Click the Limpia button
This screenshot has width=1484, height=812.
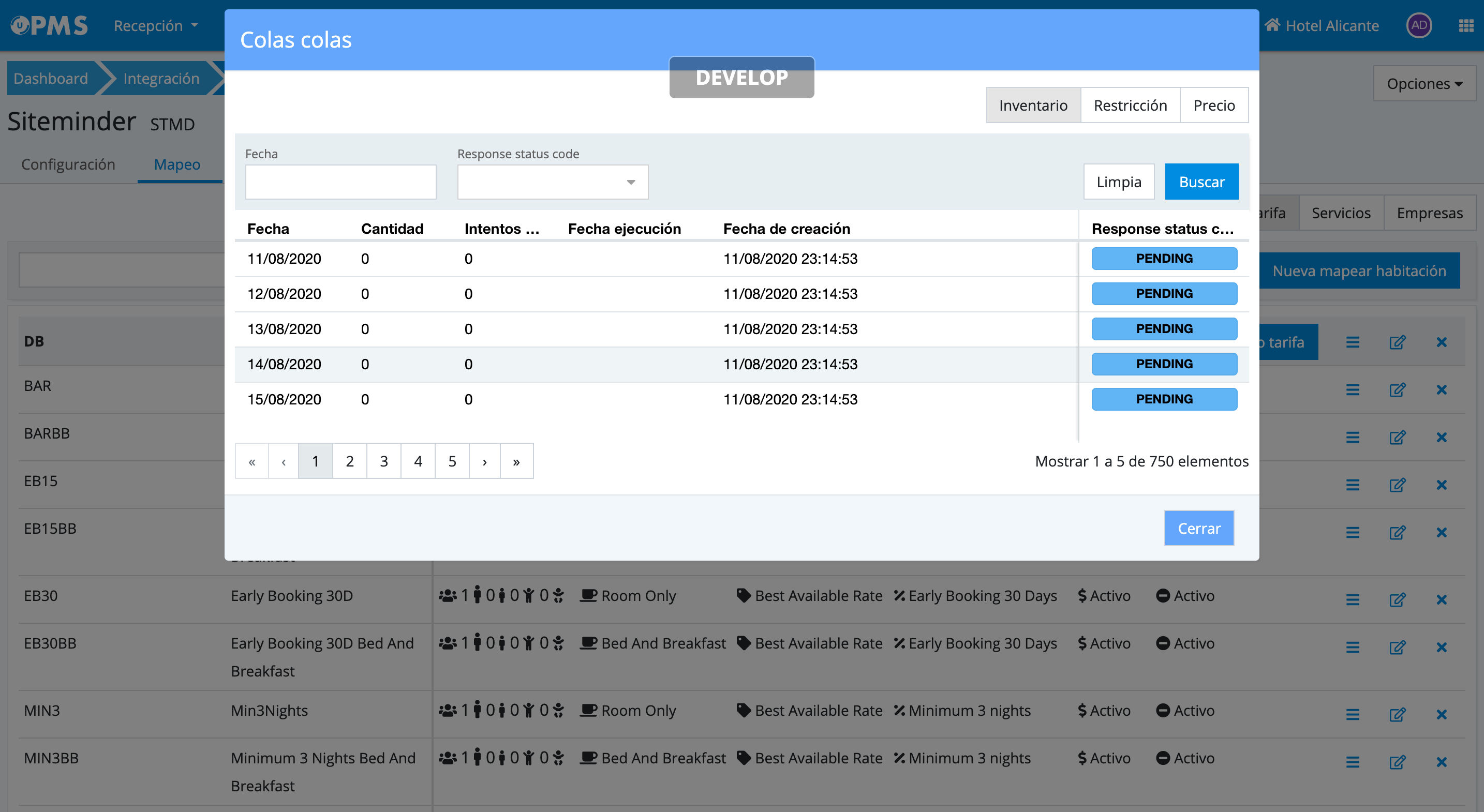click(1118, 182)
